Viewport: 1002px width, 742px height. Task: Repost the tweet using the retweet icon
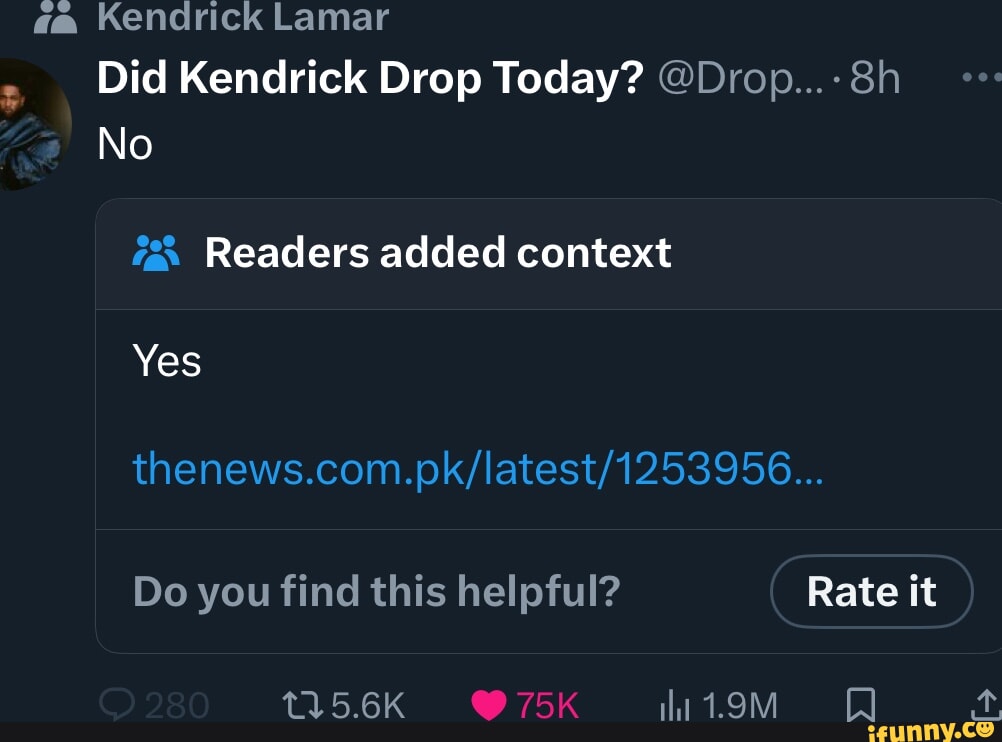tap(304, 705)
